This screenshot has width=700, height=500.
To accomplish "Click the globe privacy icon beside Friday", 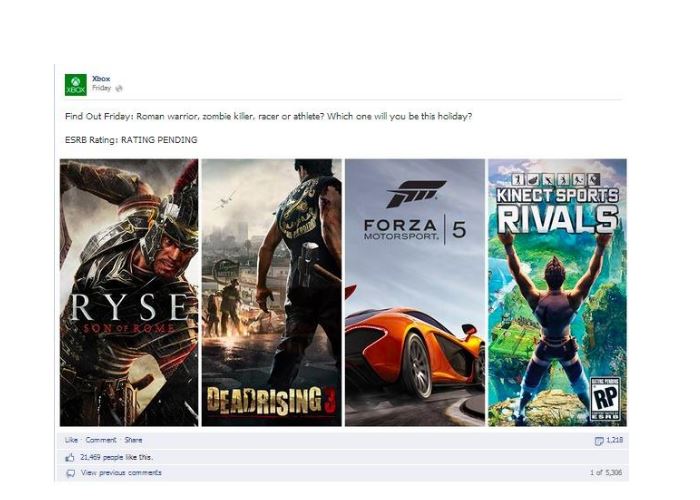I will click(x=119, y=88).
